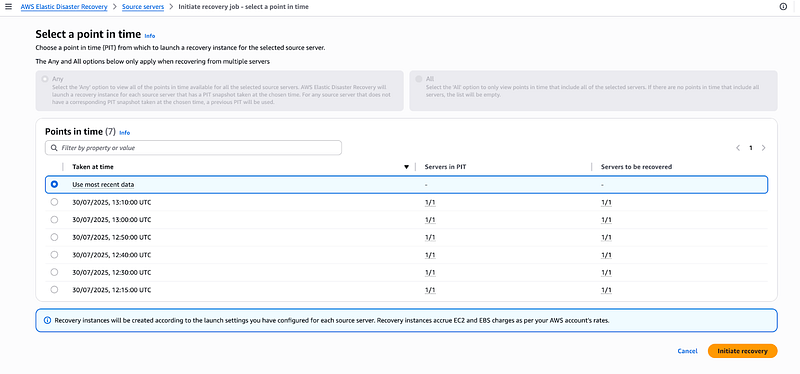Choose the 30/07/2025, 12:15:00 UTC snapshot
Screen dimensions: 800x374
click(x=55, y=290)
